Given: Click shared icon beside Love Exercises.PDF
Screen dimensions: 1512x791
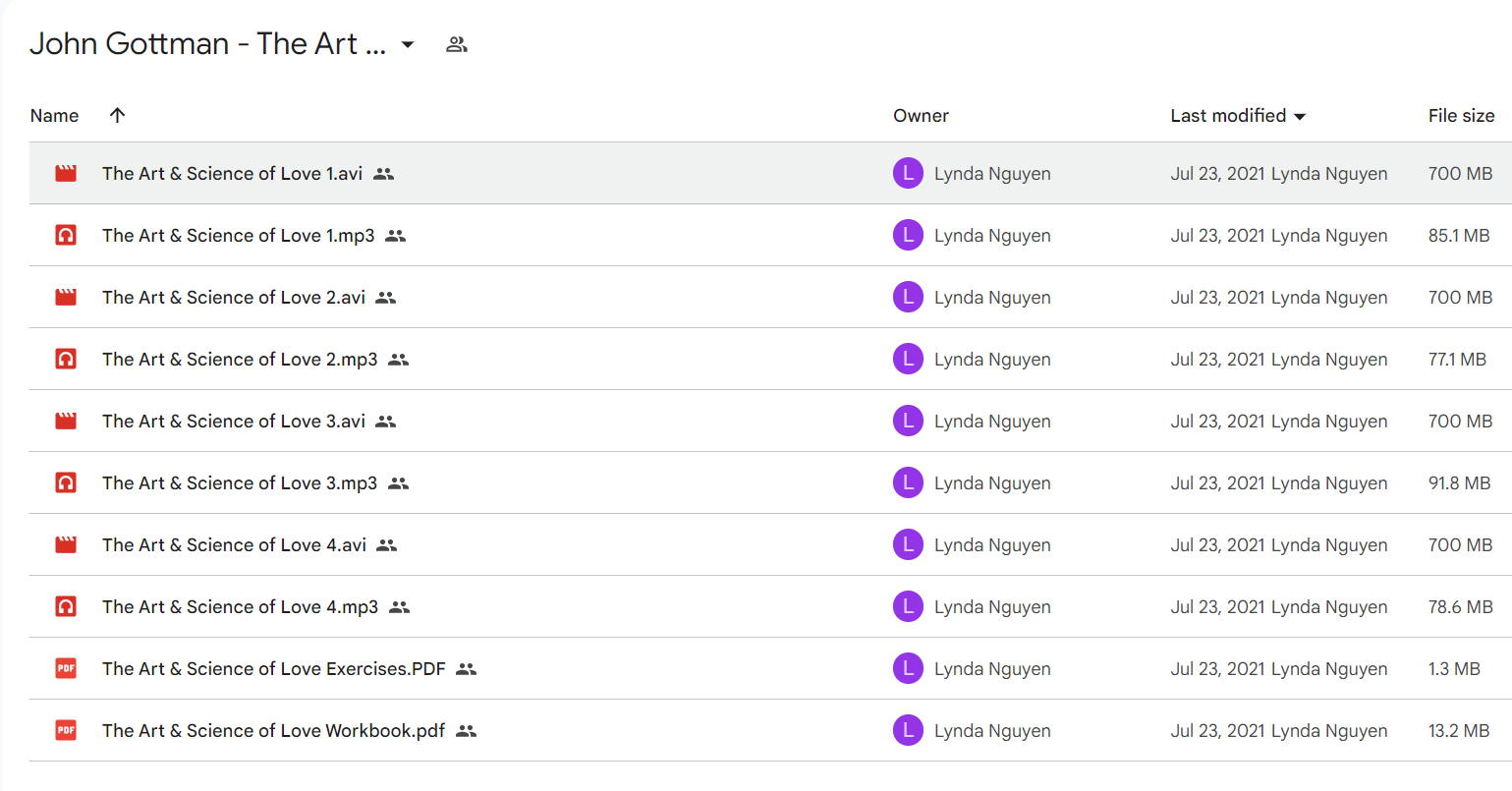Looking at the screenshot, I should click(467, 669).
